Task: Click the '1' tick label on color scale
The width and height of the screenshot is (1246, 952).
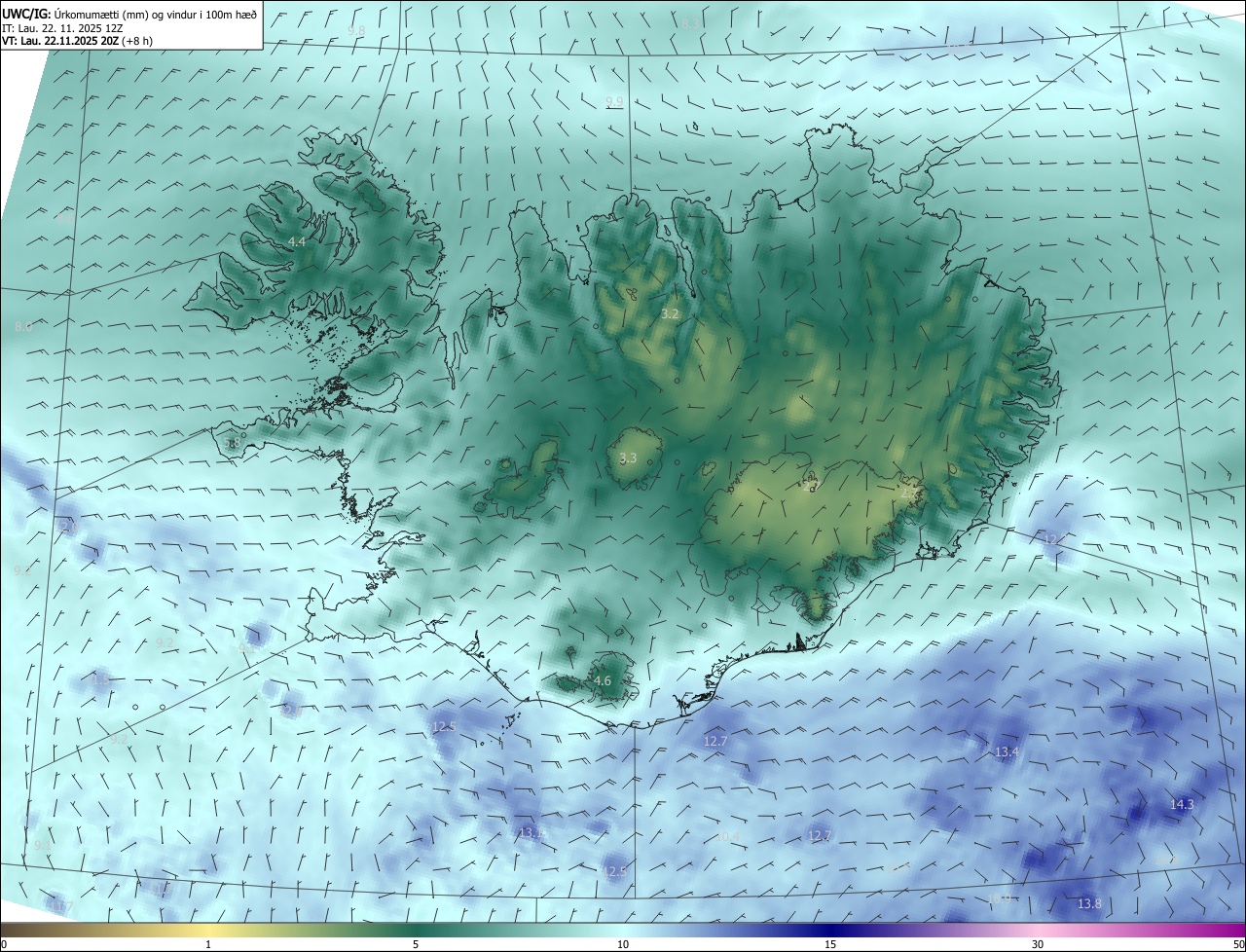Action: [208, 944]
